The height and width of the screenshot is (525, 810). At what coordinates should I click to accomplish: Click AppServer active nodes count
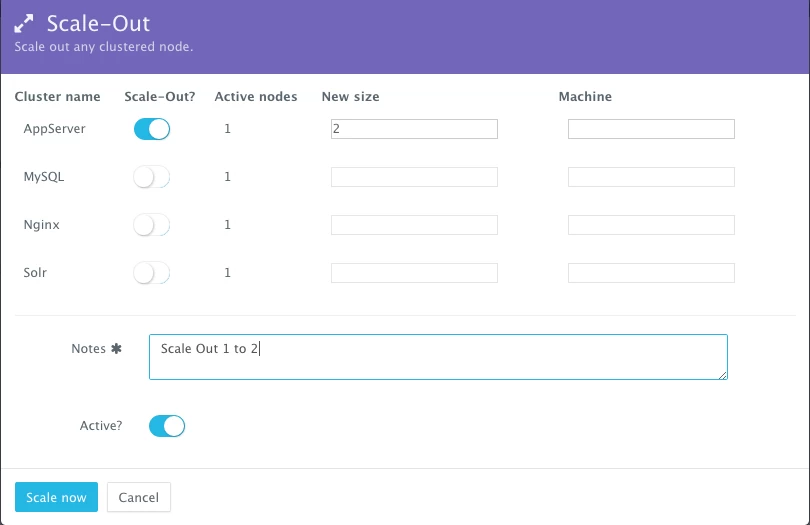coord(227,129)
